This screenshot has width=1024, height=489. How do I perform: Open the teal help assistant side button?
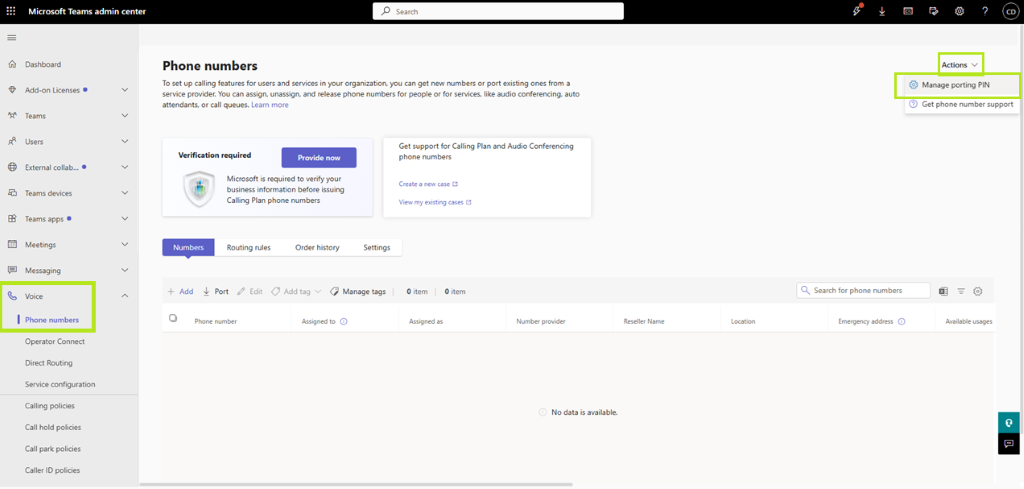1008,423
